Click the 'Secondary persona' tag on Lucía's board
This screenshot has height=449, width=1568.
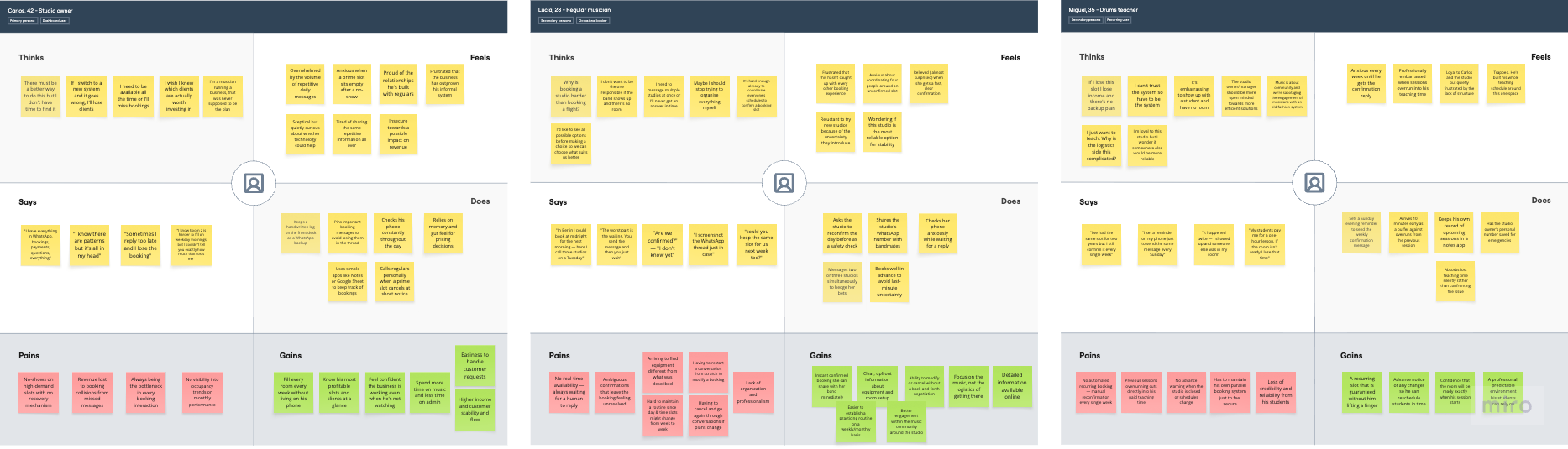(556, 20)
